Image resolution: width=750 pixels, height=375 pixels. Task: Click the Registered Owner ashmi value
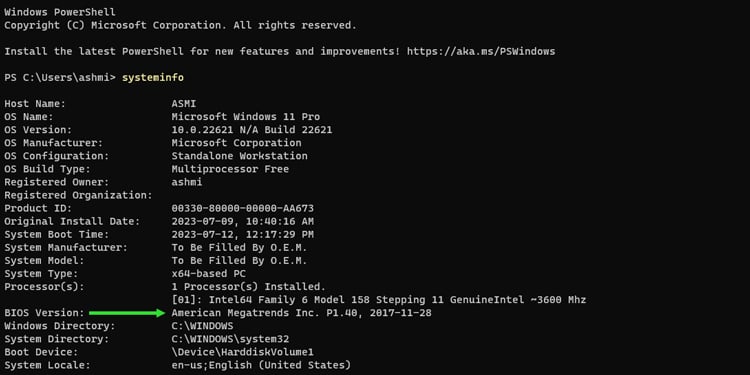(187, 182)
